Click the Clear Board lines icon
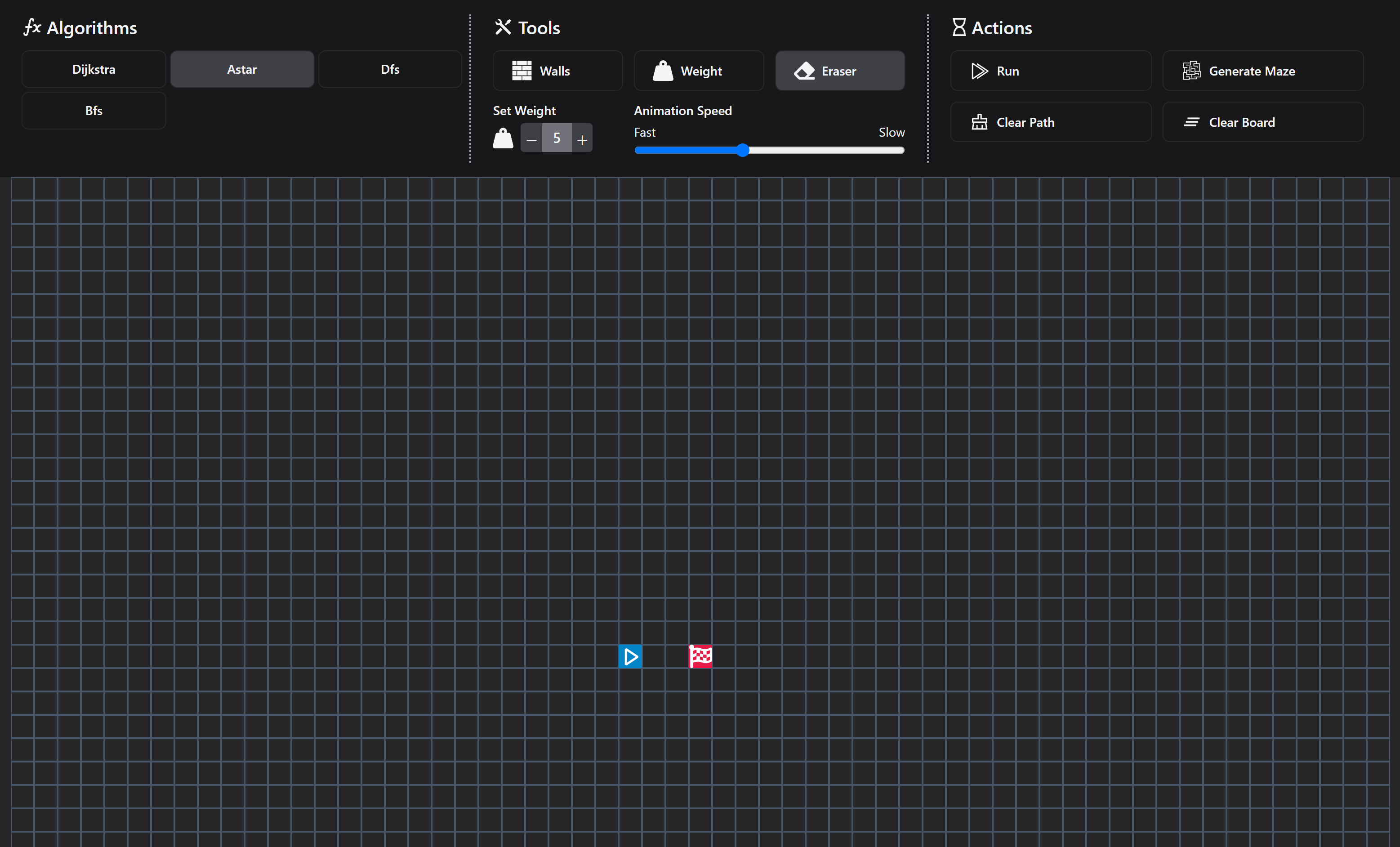 point(1191,122)
